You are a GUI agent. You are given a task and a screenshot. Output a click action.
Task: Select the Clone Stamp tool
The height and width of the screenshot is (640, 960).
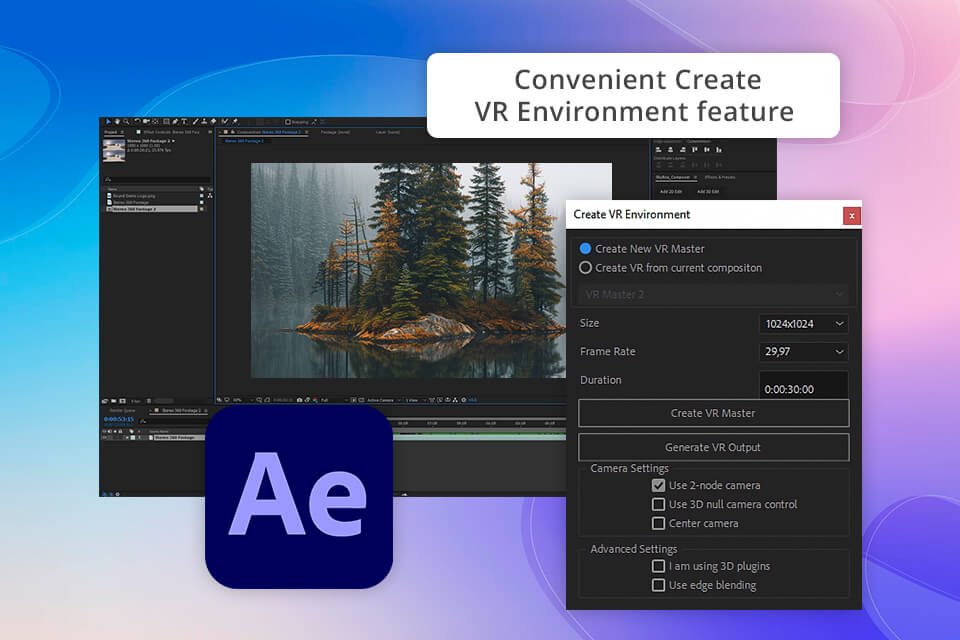[x=204, y=122]
